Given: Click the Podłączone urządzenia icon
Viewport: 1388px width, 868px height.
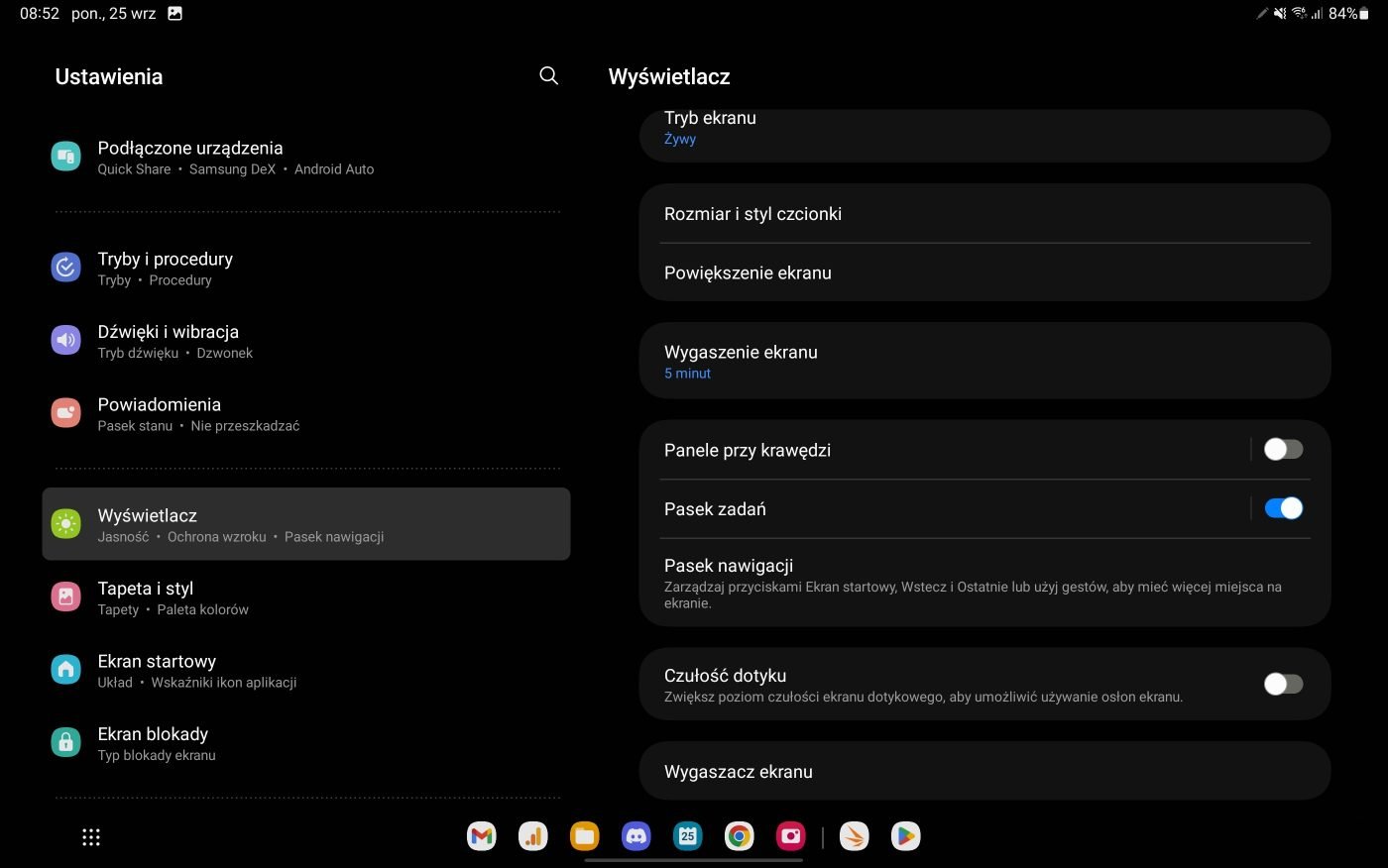Looking at the screenshot, I should (x=66, y=157).
